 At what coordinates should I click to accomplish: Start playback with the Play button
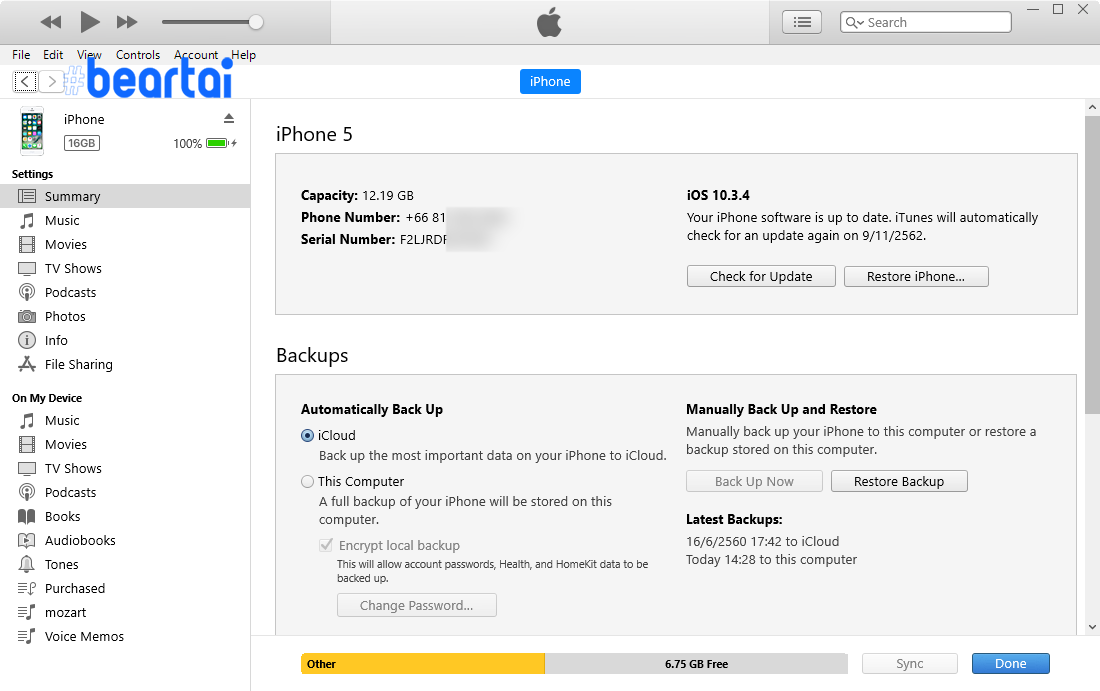click(89, 22)
